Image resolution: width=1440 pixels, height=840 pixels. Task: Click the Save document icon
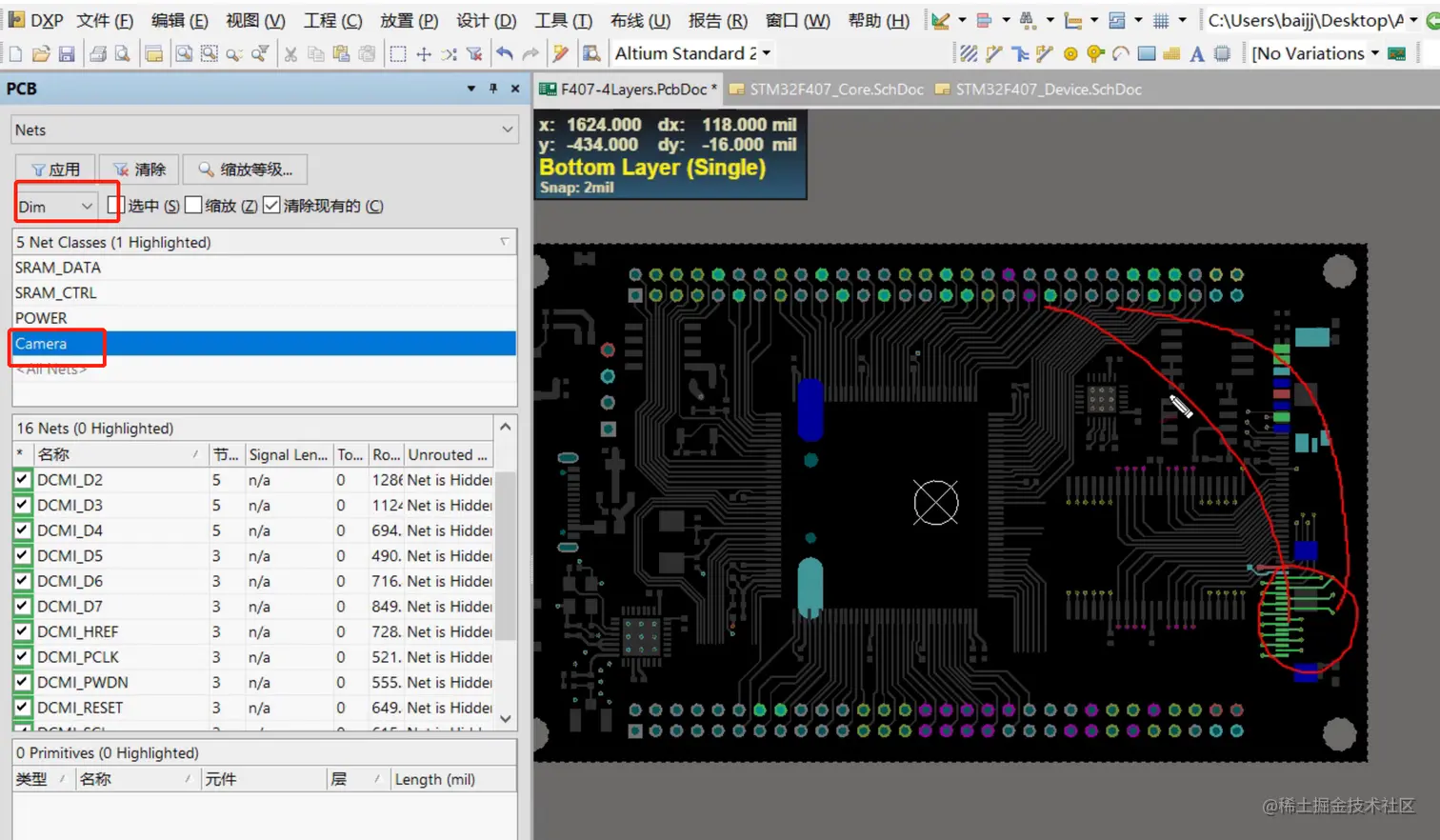(x=67, y=54)
